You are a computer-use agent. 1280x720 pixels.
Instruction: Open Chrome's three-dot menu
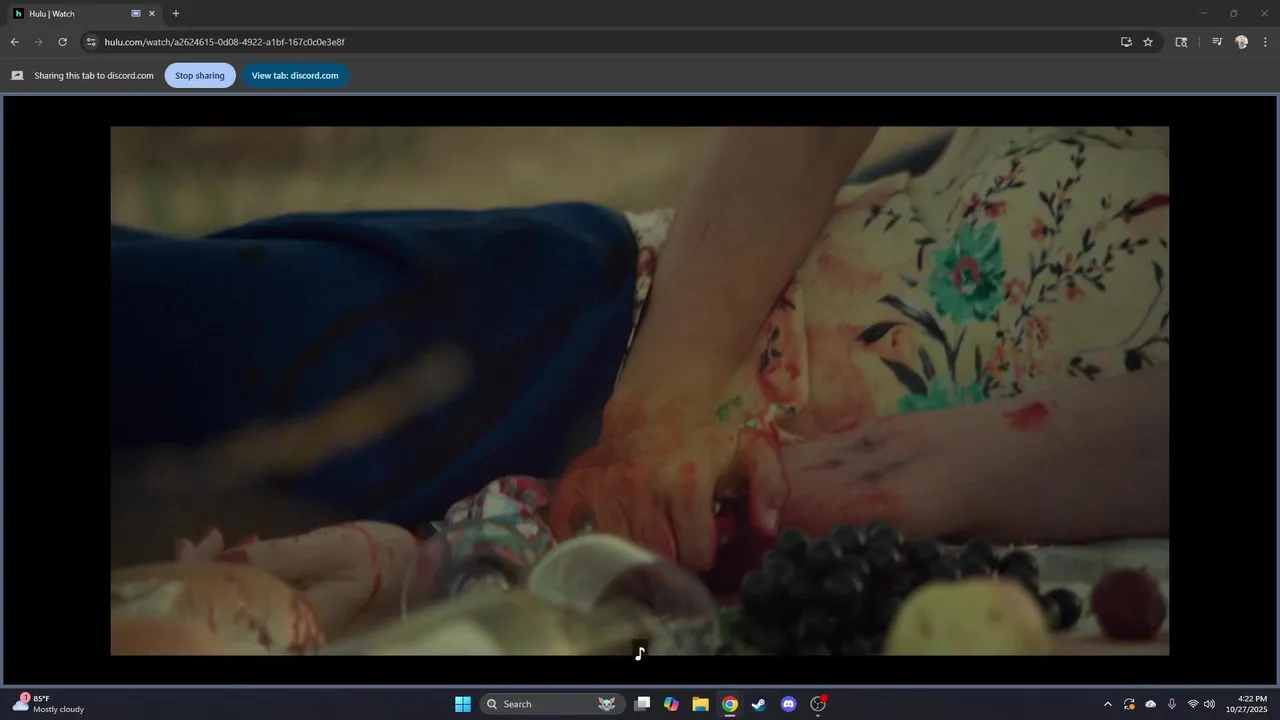tap(1265, 42)
